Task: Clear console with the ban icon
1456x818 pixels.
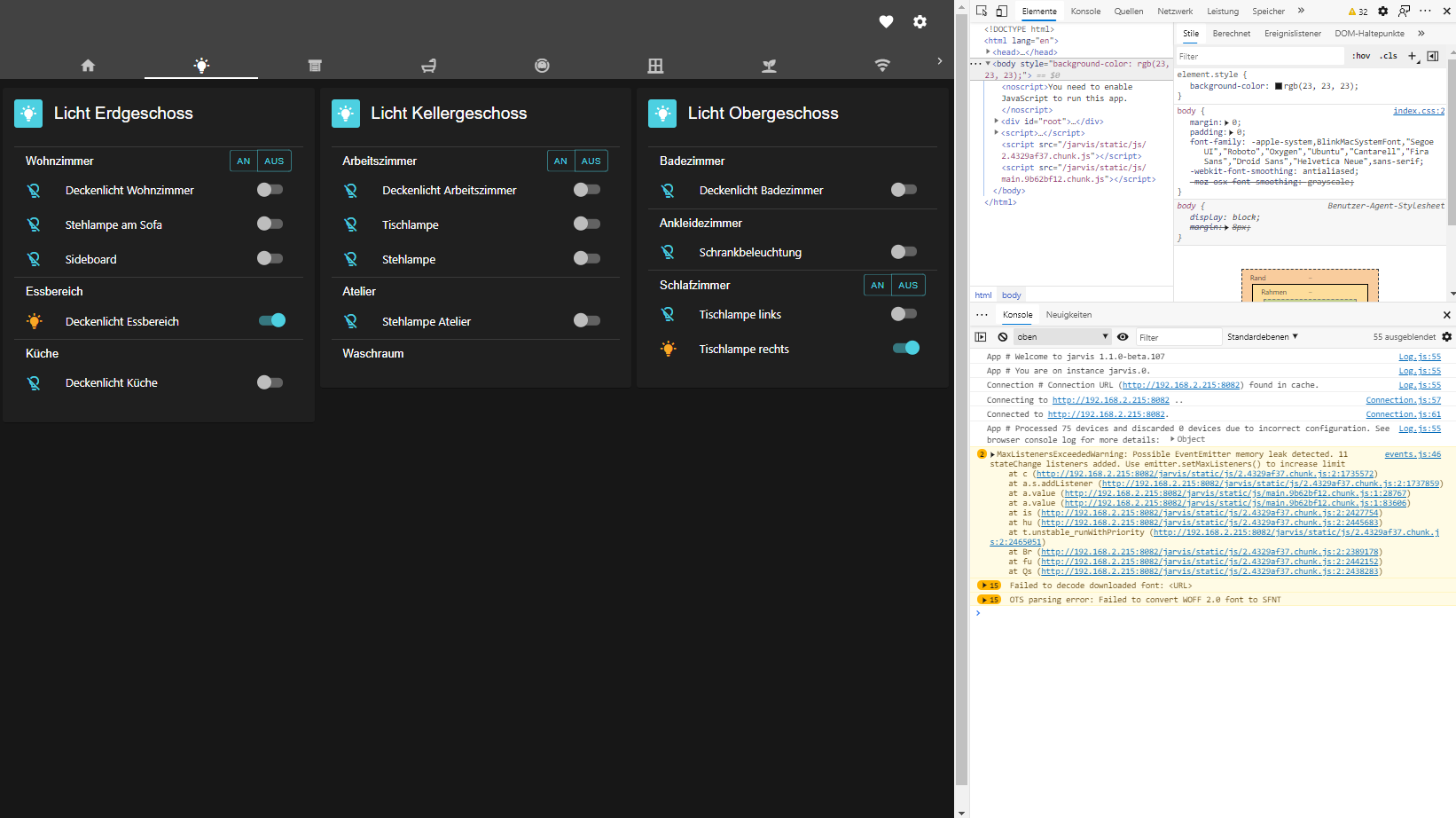Action: coord(1002,337)
